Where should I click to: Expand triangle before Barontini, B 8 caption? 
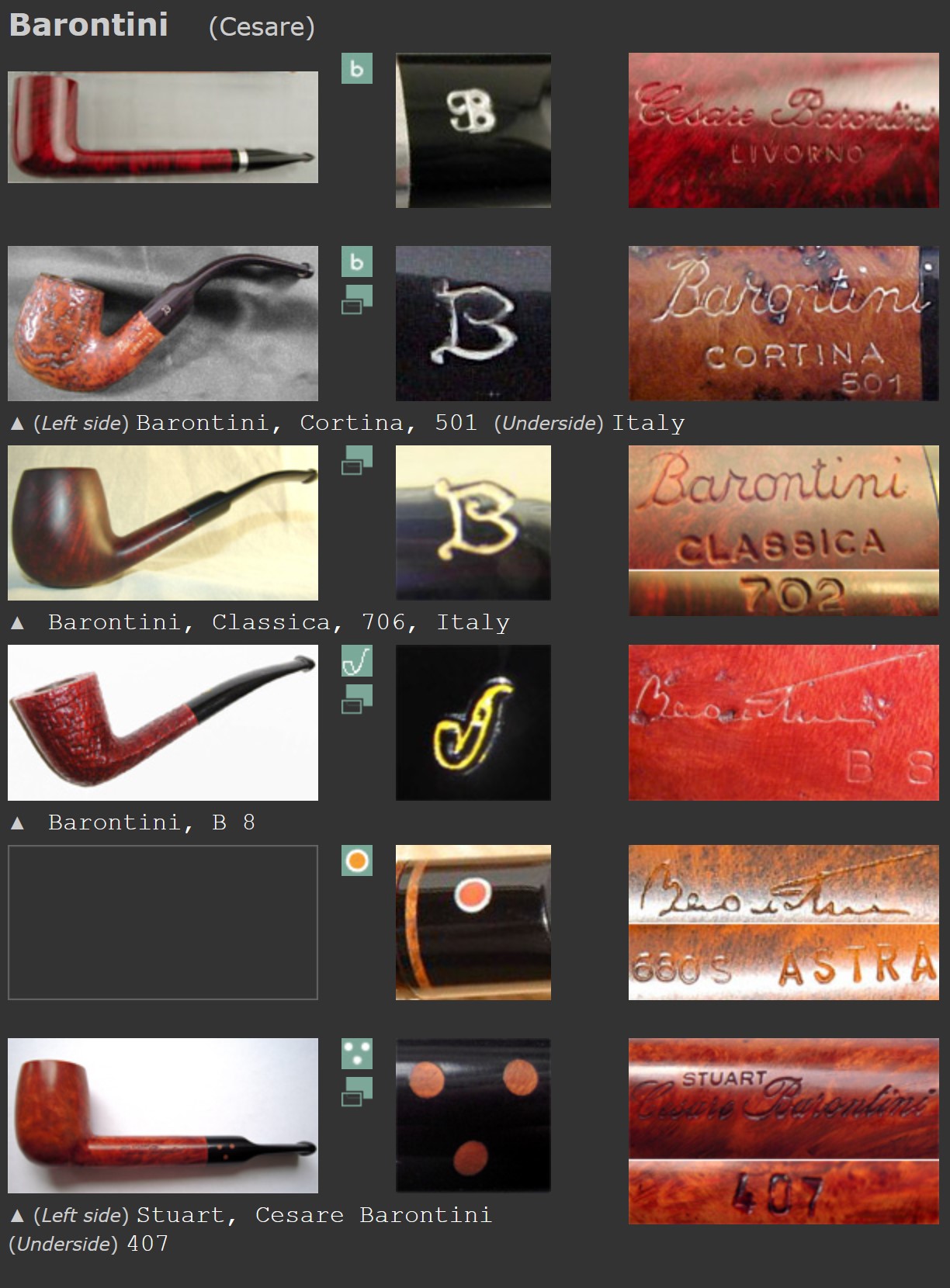click(x=17, y=823)
